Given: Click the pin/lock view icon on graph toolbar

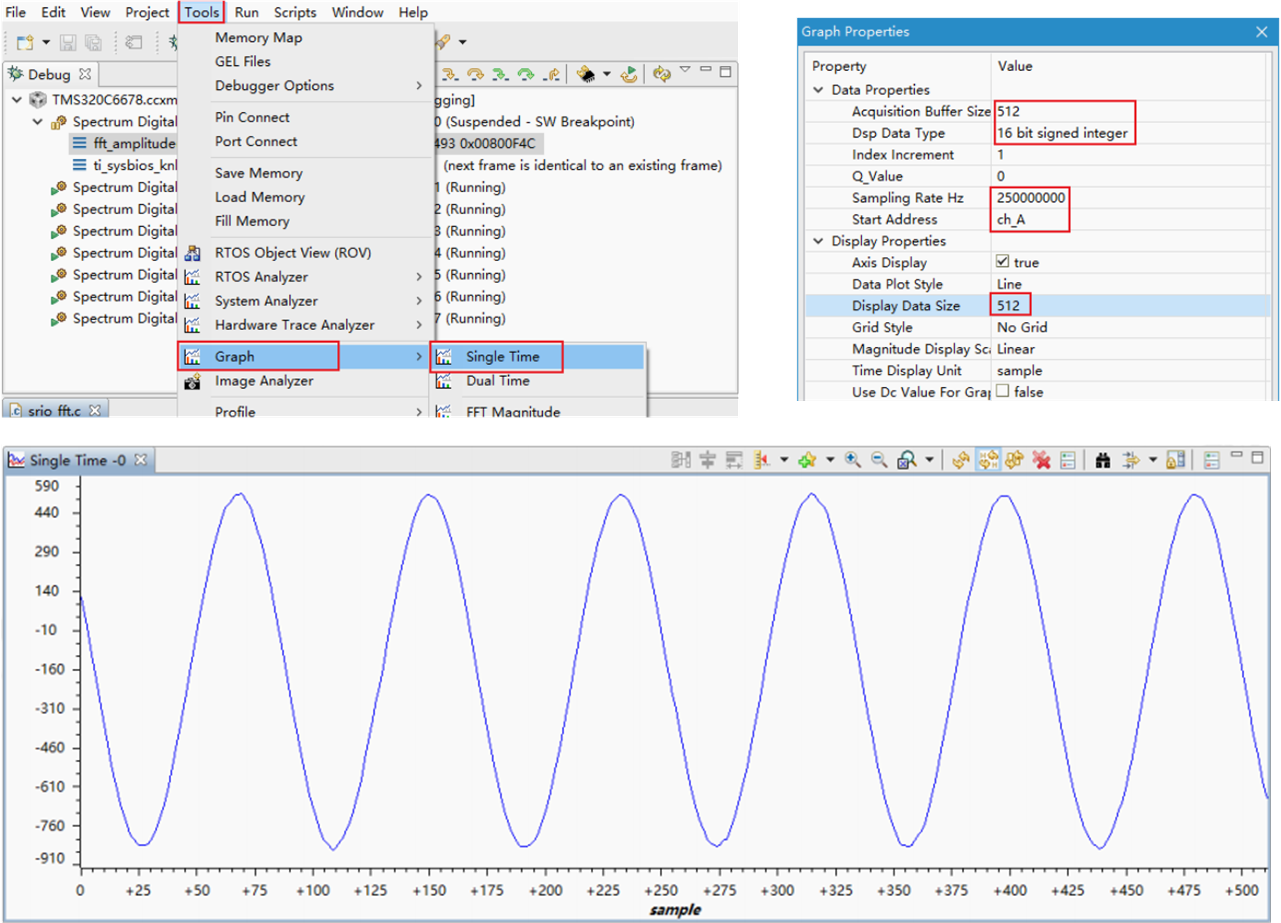Looking at the screenshot, I should point(1175,460).
